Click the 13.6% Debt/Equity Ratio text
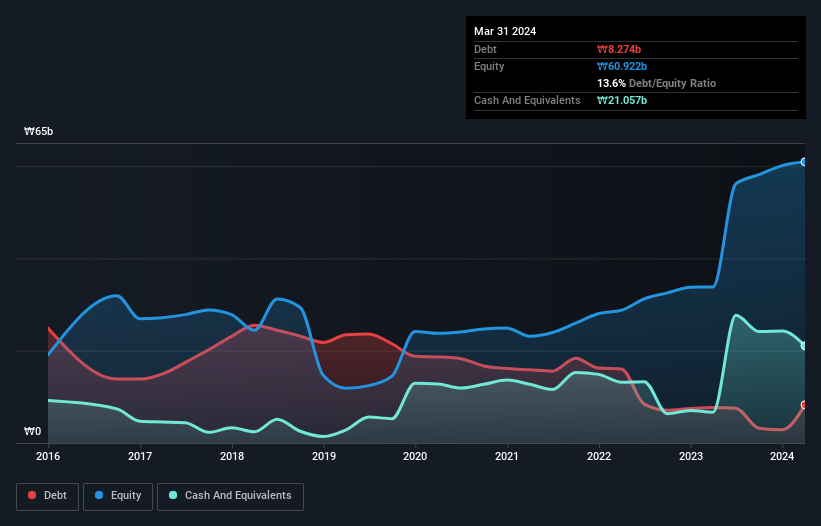This screenshot has height=526, width=821. tap(657, 83)
